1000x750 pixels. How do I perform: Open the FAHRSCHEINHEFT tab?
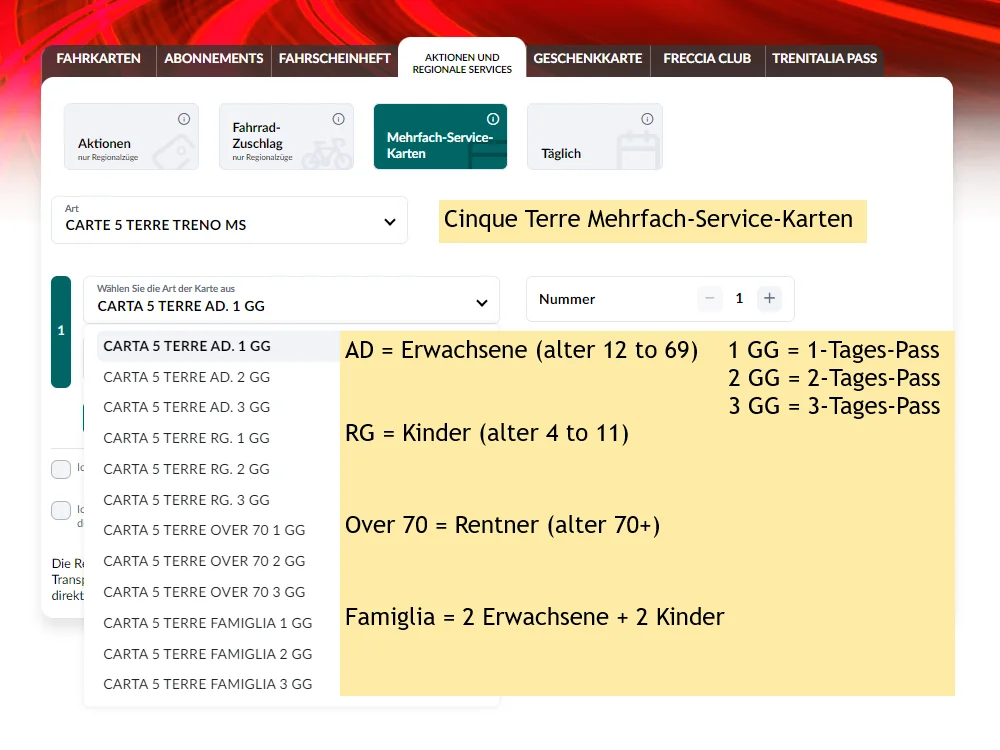pyautogui.click(x=334, y=59)
